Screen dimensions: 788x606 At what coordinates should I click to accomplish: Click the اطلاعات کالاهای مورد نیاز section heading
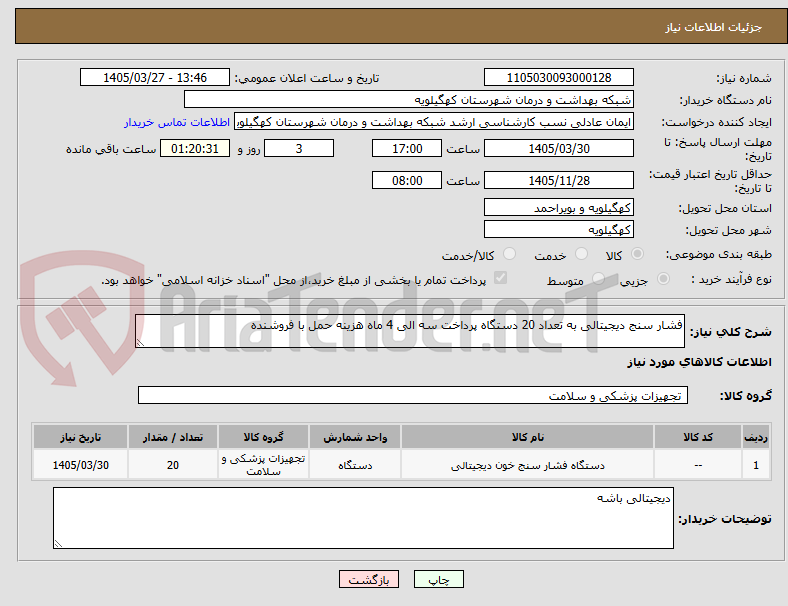(x=699, y=362)
